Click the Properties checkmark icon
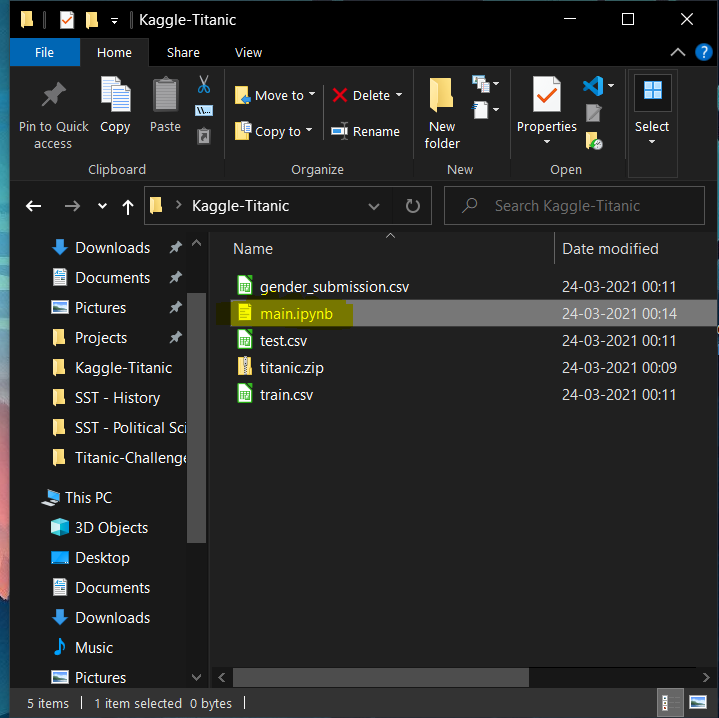The image size is (719, 718). 547,94
